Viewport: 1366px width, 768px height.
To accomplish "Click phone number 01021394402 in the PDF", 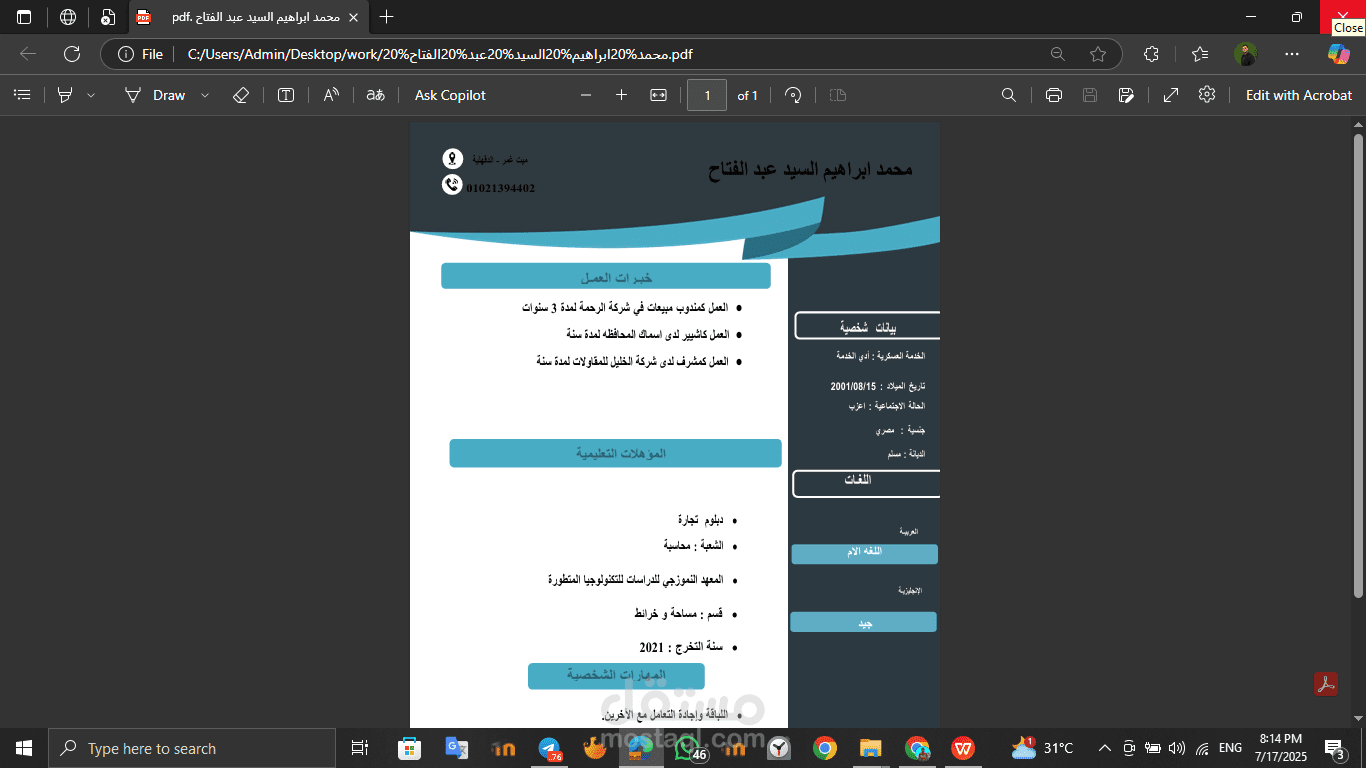I will coord(500,188).
